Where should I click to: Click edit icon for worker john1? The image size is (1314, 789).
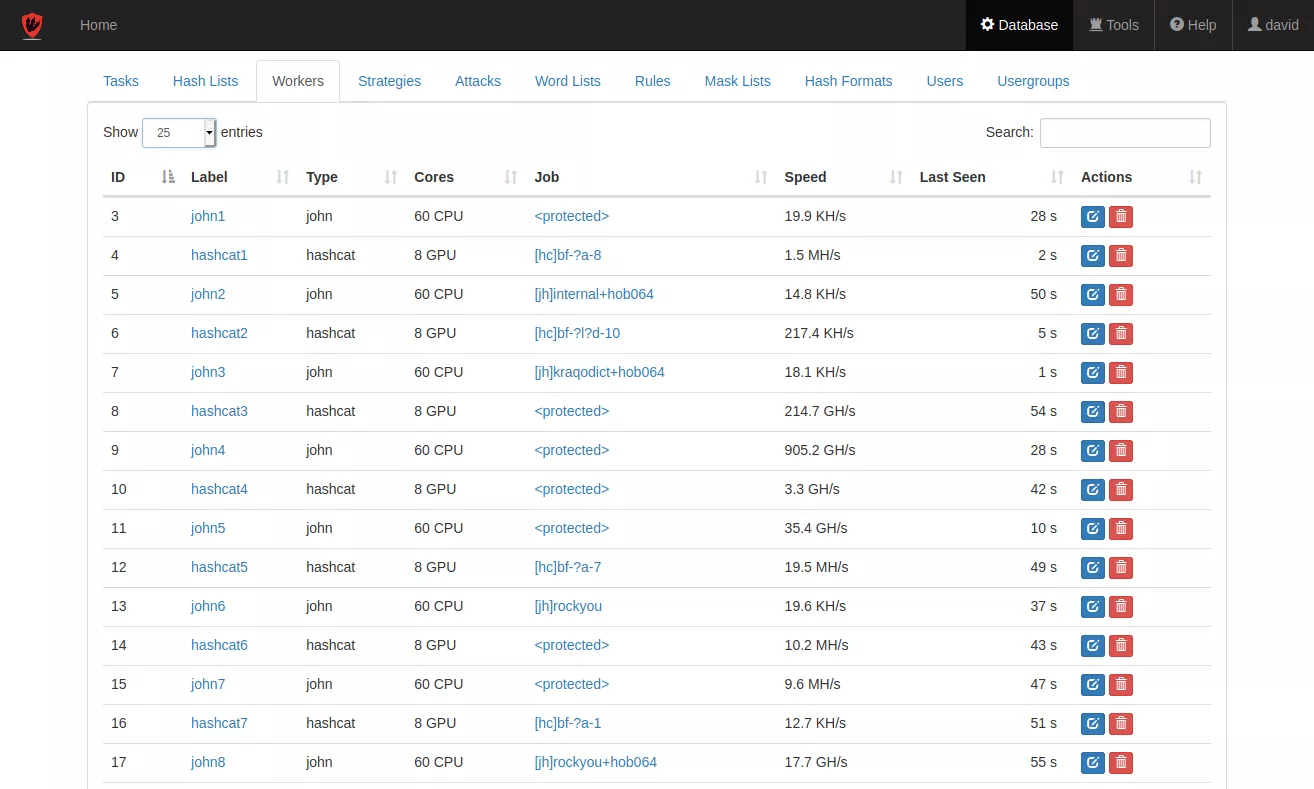1092,217
